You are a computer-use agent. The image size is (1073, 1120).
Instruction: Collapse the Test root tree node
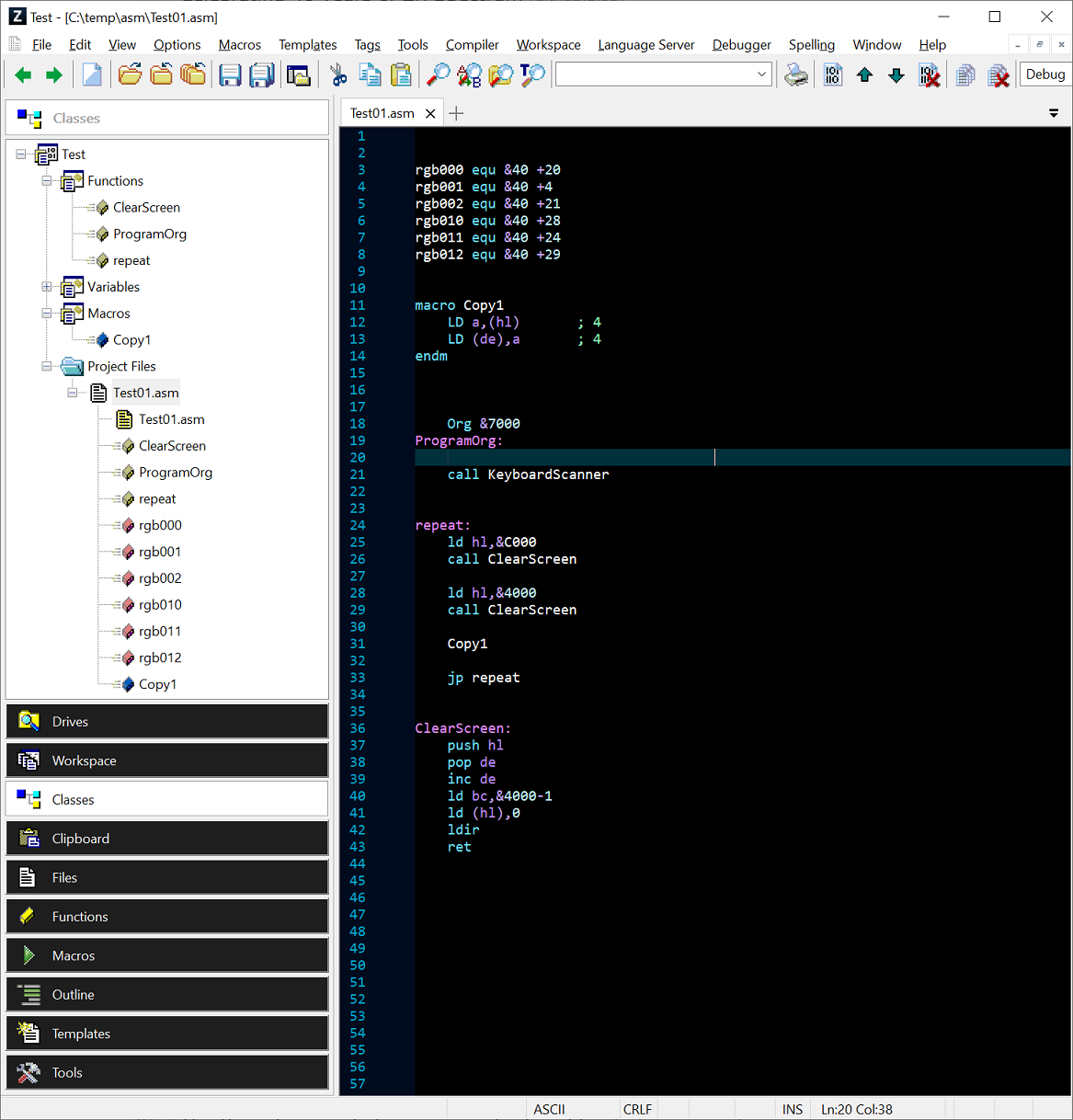pyautogui.click(x=21, y=154)
